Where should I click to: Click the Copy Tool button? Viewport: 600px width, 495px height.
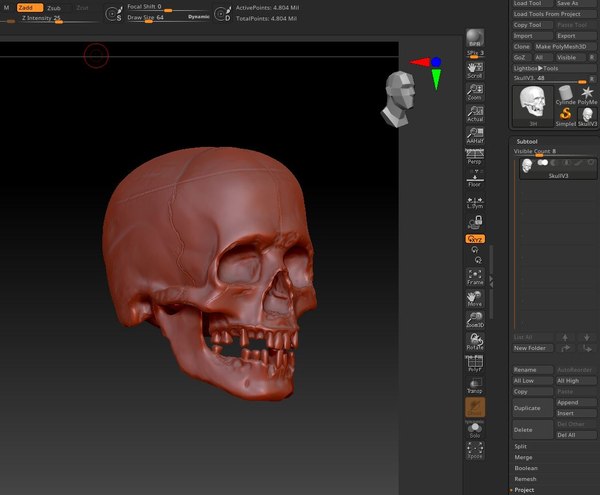(533, 25)
